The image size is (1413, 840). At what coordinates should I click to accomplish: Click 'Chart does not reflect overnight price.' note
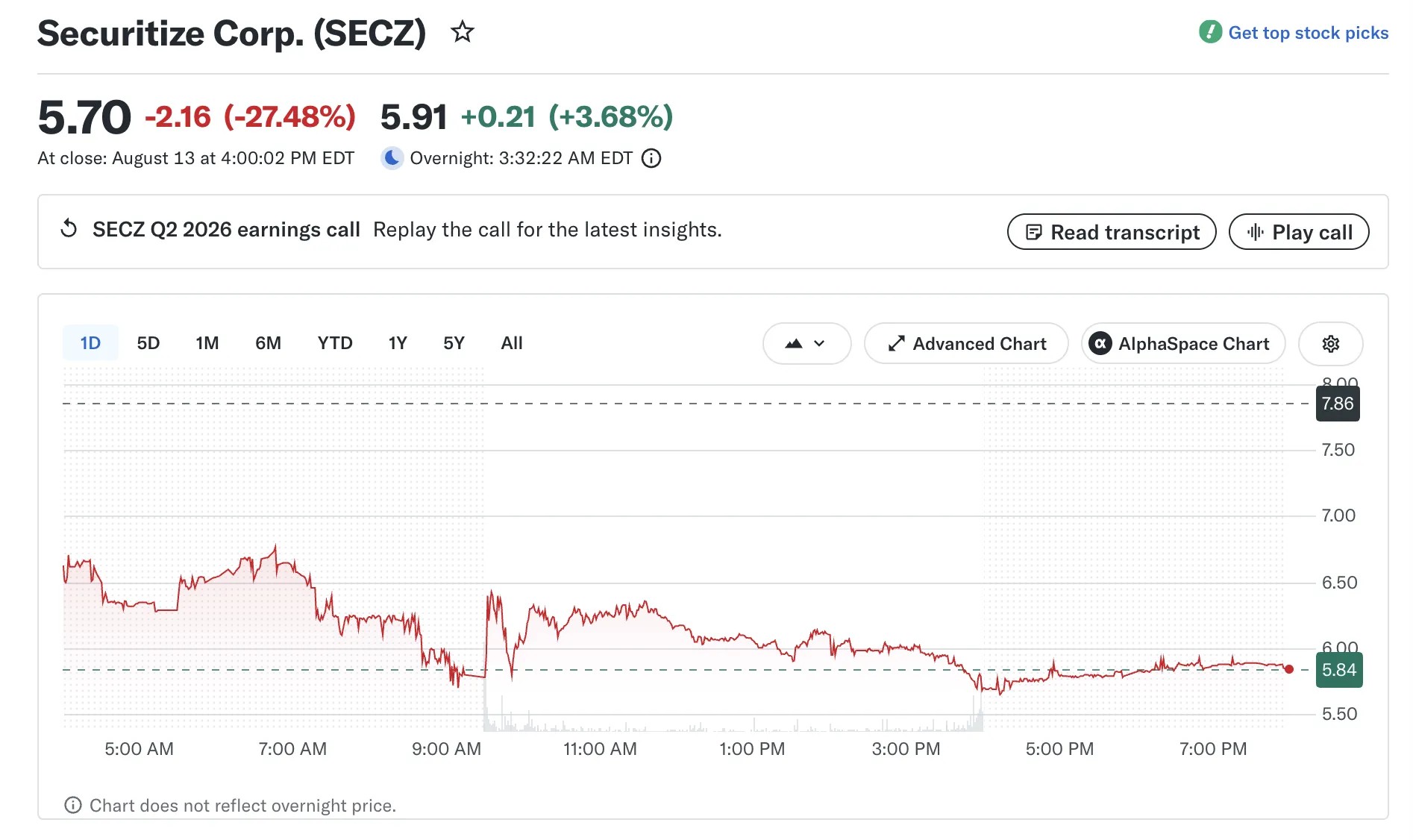(242, 806)
